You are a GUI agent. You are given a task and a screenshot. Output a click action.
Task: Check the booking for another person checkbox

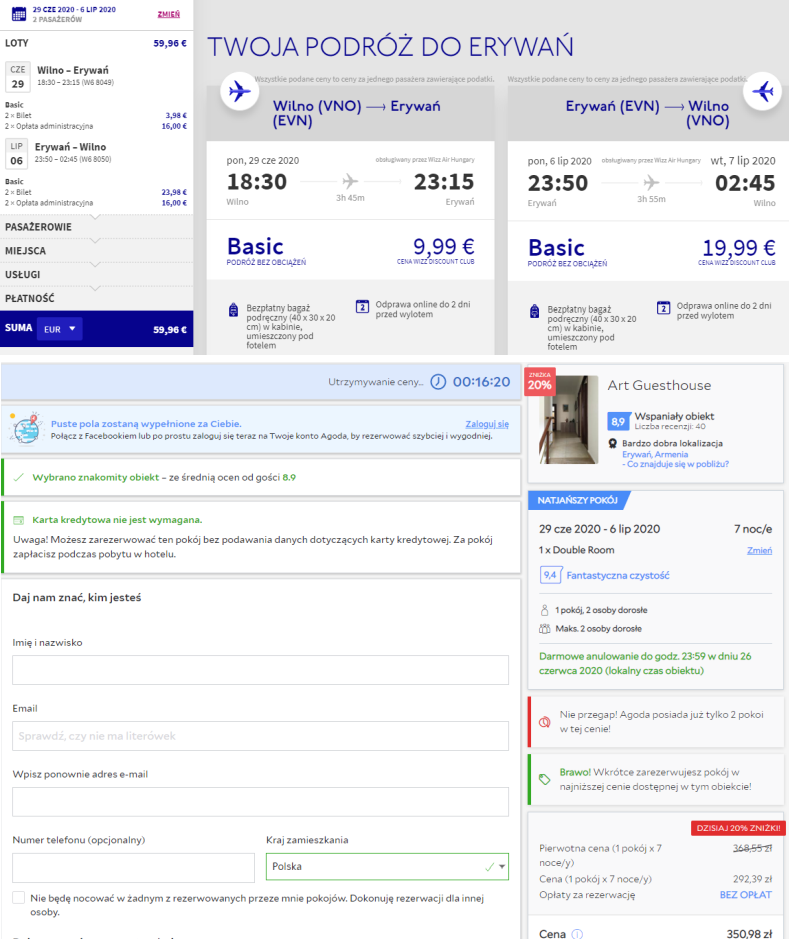[x=19, y=898]
